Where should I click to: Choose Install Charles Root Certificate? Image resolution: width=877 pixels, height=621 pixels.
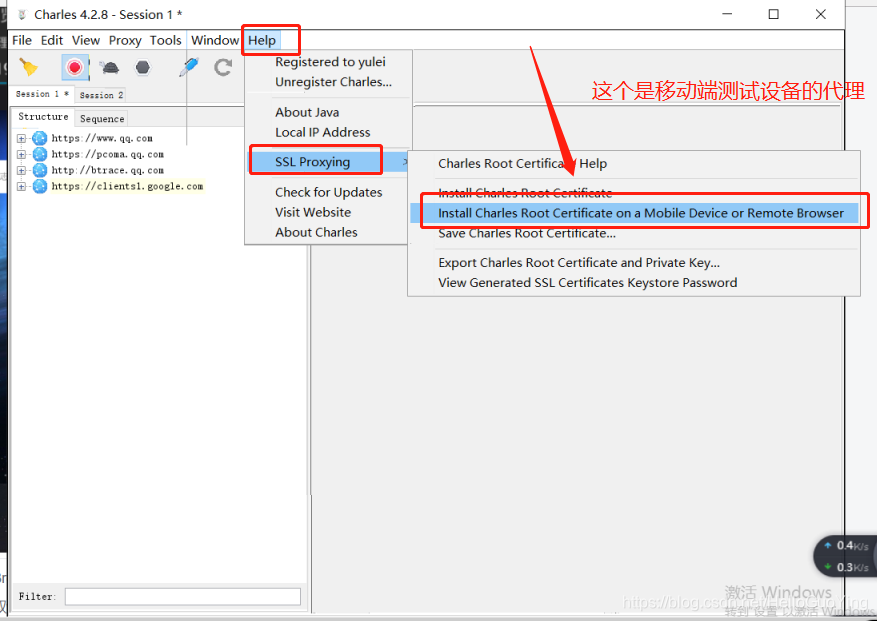click(x=525, y=194)
